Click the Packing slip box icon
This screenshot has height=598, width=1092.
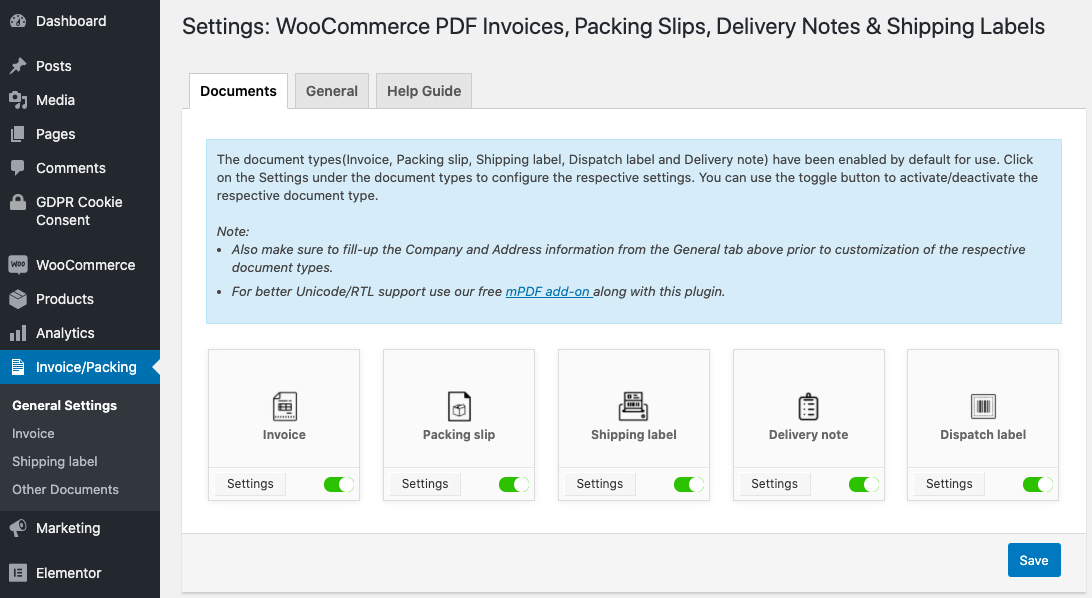pos(459,407)
